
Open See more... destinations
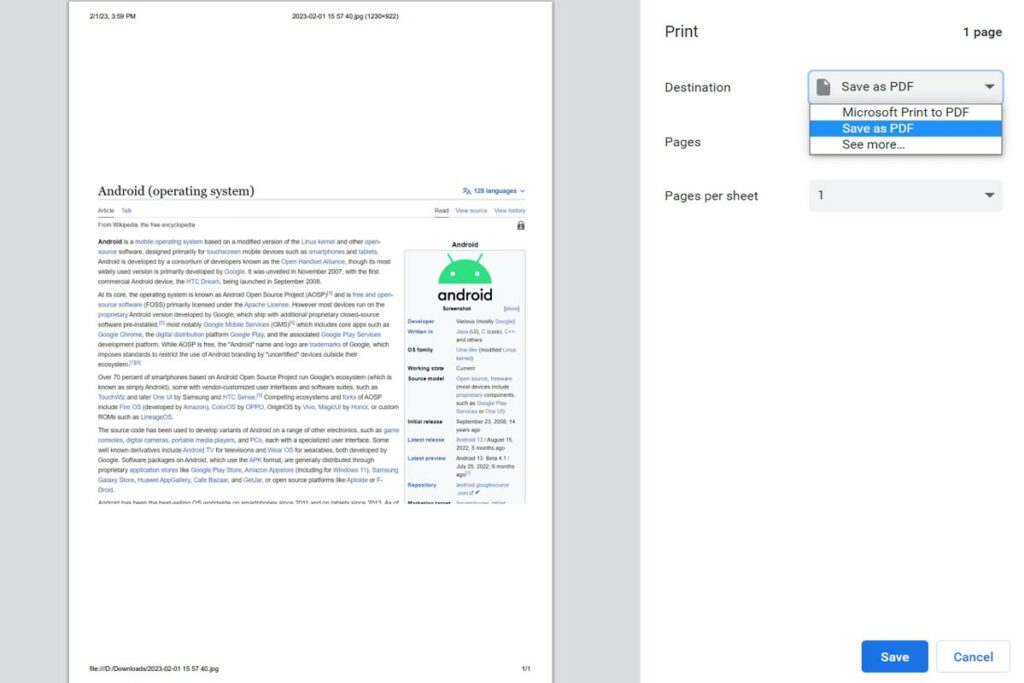(x=905, y=145)
